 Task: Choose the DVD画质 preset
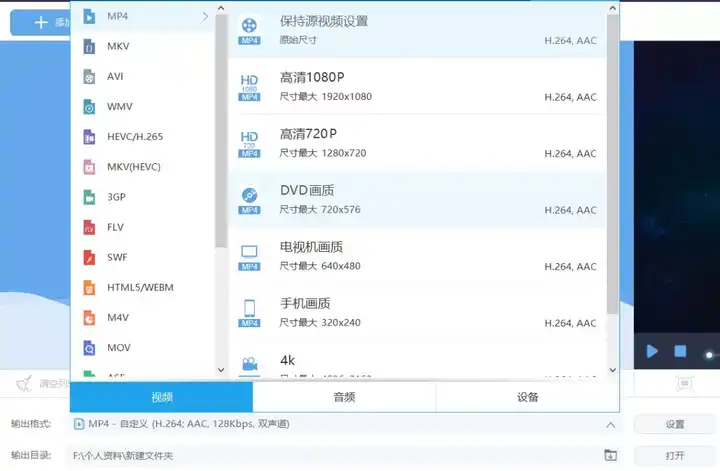(417, 200)
